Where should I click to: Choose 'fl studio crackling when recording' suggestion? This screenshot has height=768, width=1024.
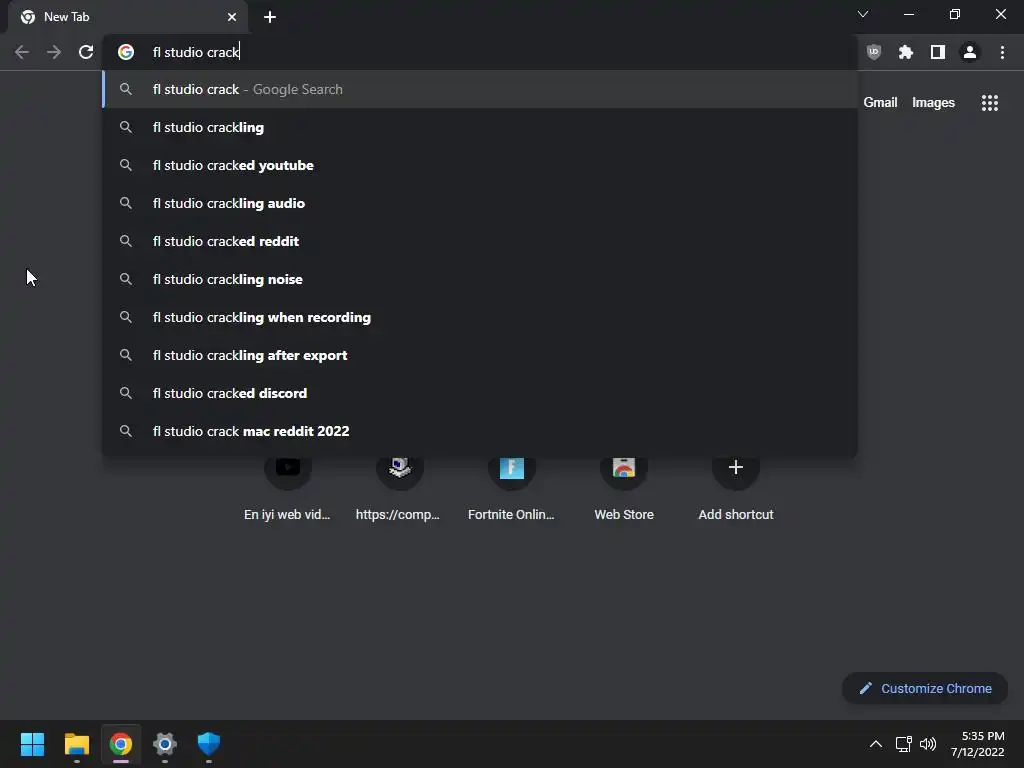[480, 317]
